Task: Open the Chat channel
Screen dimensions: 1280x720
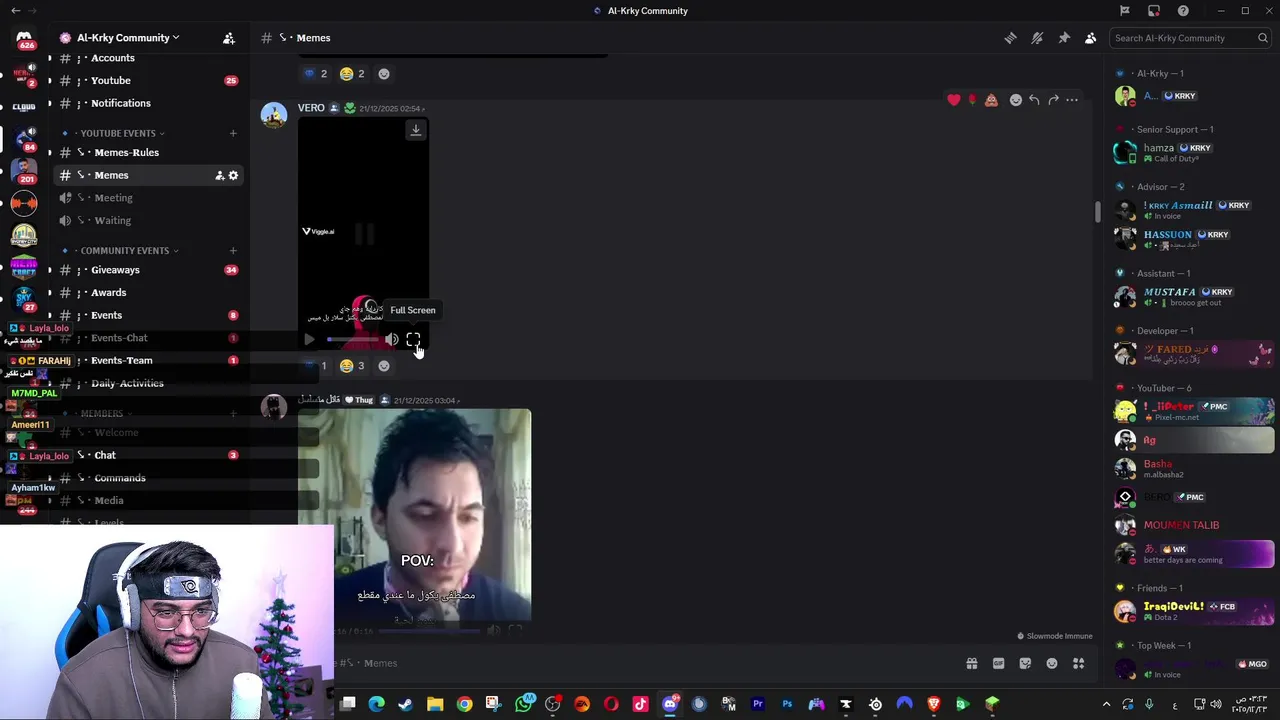Action: pos(147,455)
